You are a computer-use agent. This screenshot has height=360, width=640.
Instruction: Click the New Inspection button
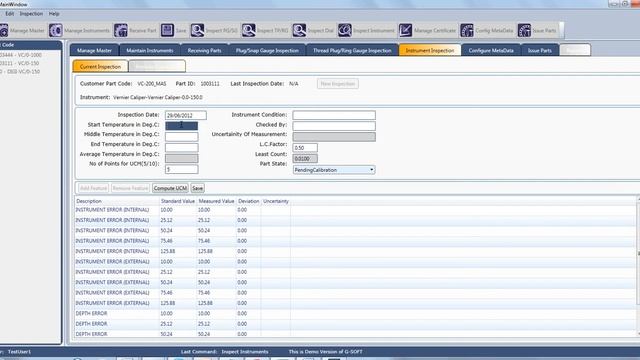(x=338, y=84)
